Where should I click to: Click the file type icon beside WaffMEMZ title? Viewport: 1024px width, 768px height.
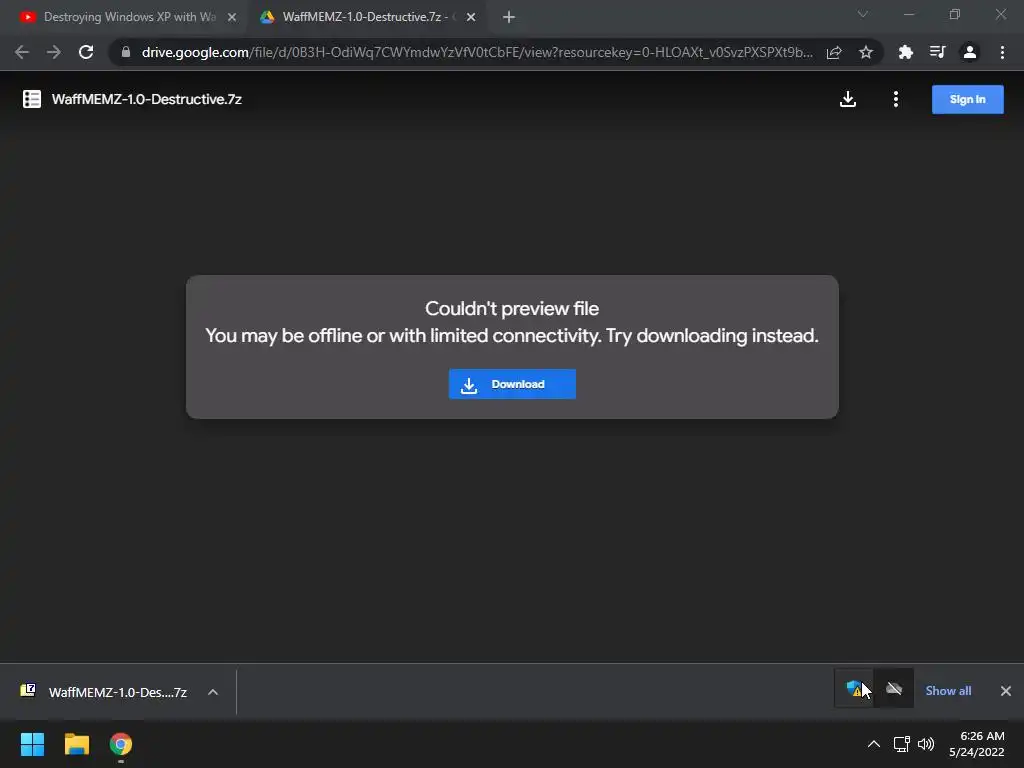pyautogui.click(x=32, y=99)
